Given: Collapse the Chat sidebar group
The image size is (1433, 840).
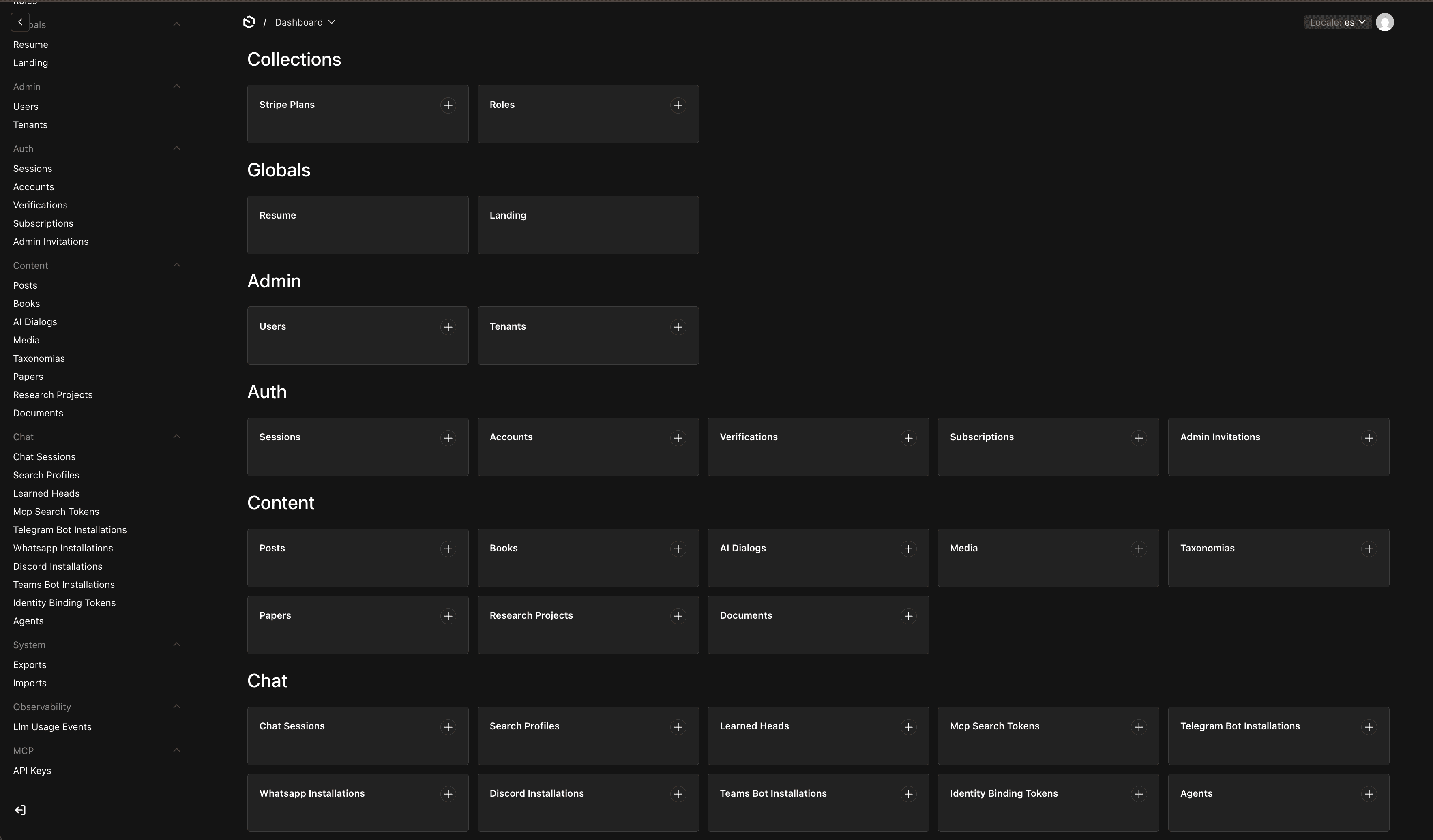Looking at the screenshot, I should point(176,437).
